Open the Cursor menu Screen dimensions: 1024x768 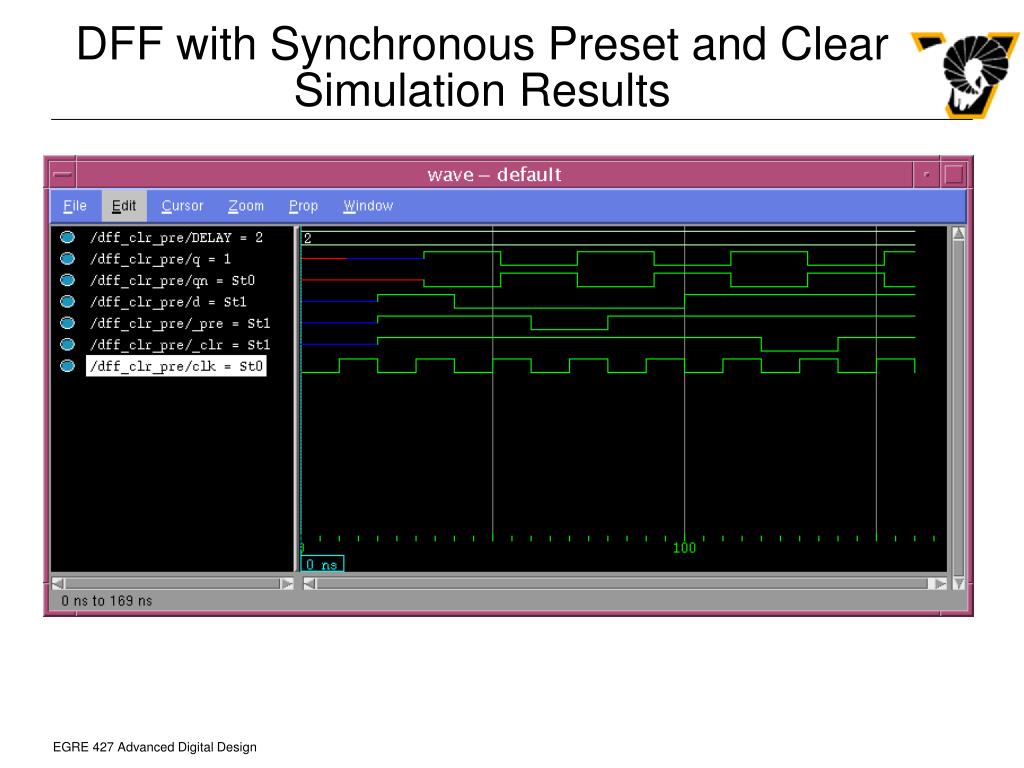182,206
